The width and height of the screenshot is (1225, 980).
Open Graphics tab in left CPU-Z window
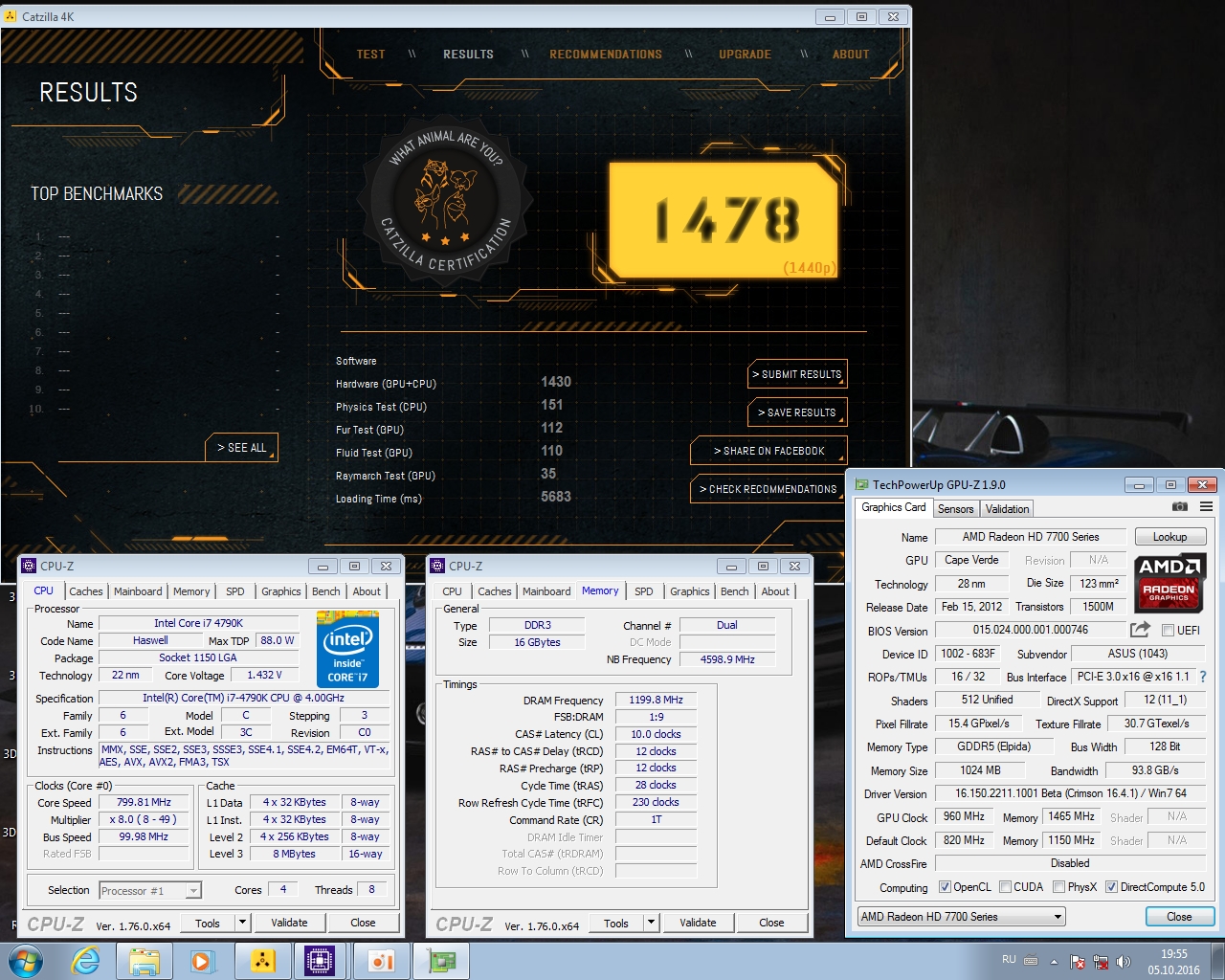click(281, 591)
